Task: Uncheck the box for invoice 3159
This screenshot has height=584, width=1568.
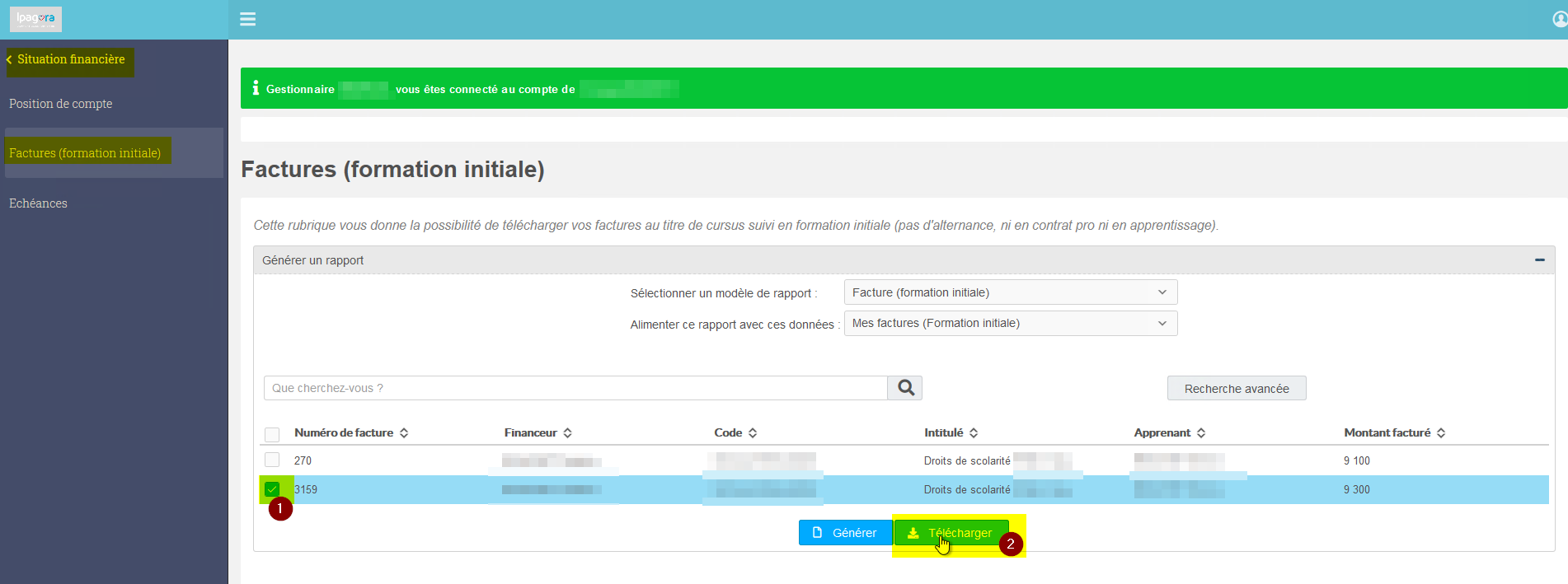Action: (272, 489)
